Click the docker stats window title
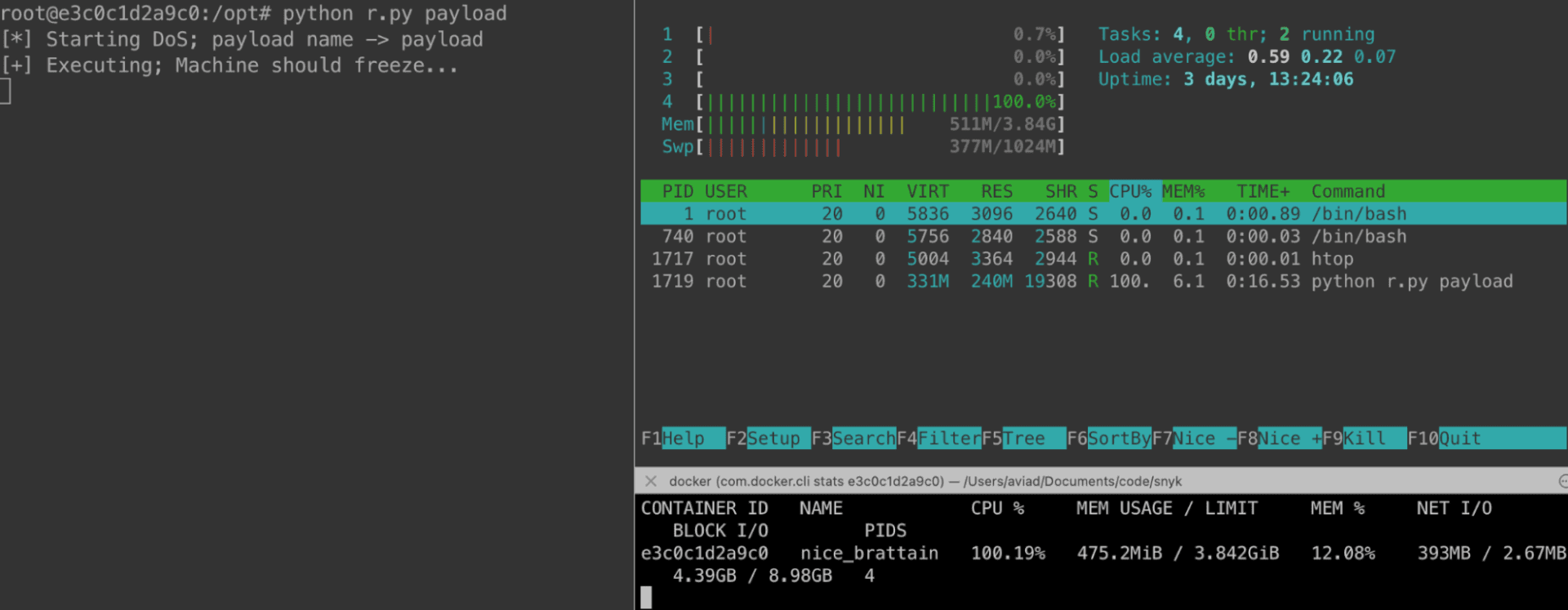 point(925,481)
